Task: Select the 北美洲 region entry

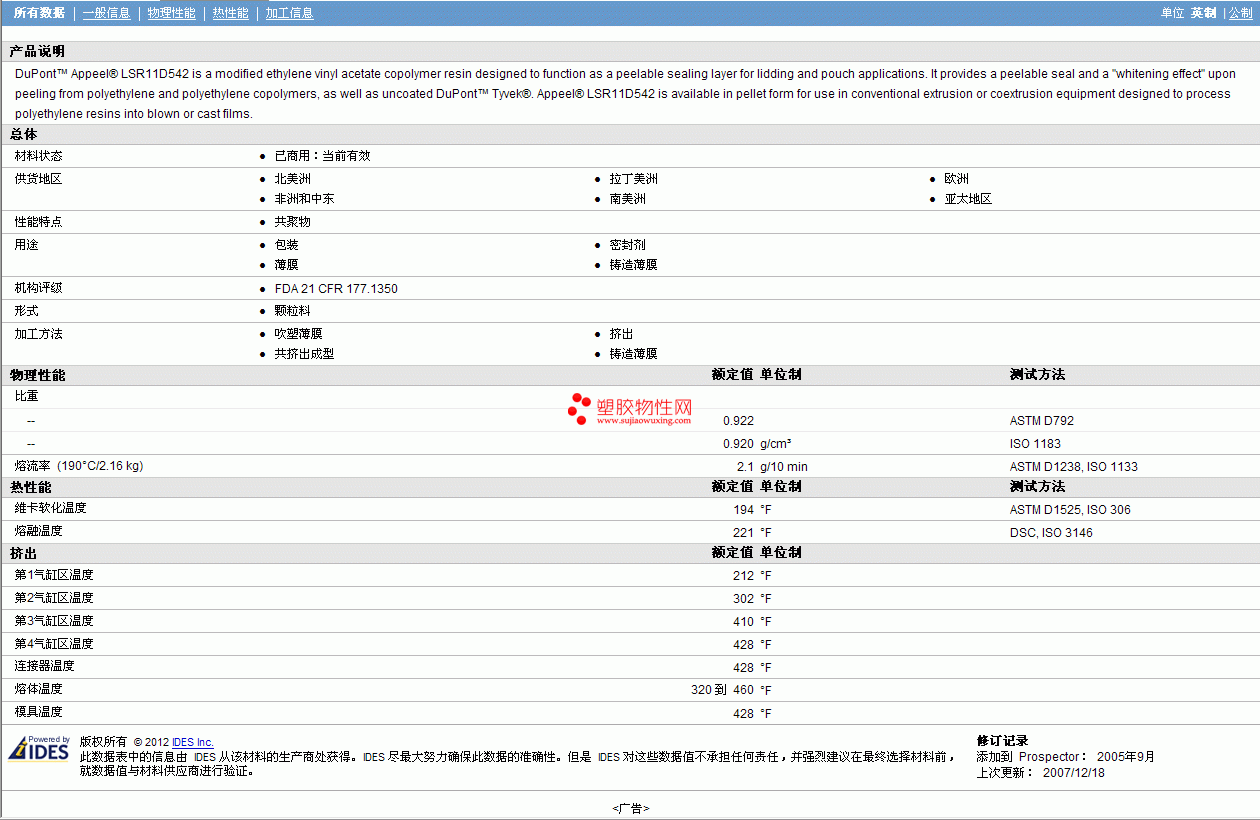Action: tap(292, 179)
